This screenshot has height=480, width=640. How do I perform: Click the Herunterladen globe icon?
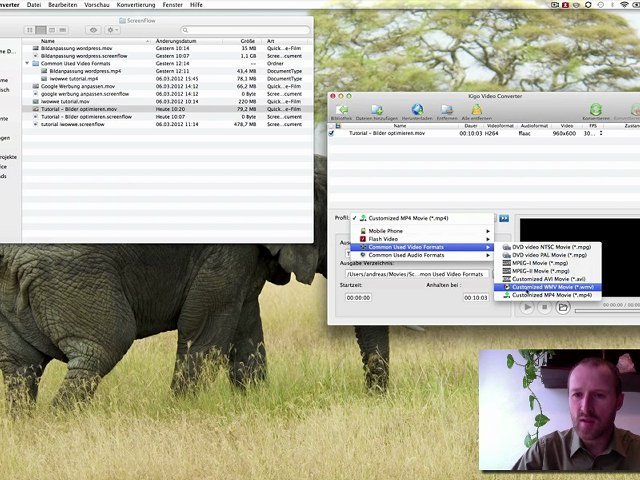(x=417, y=110)
